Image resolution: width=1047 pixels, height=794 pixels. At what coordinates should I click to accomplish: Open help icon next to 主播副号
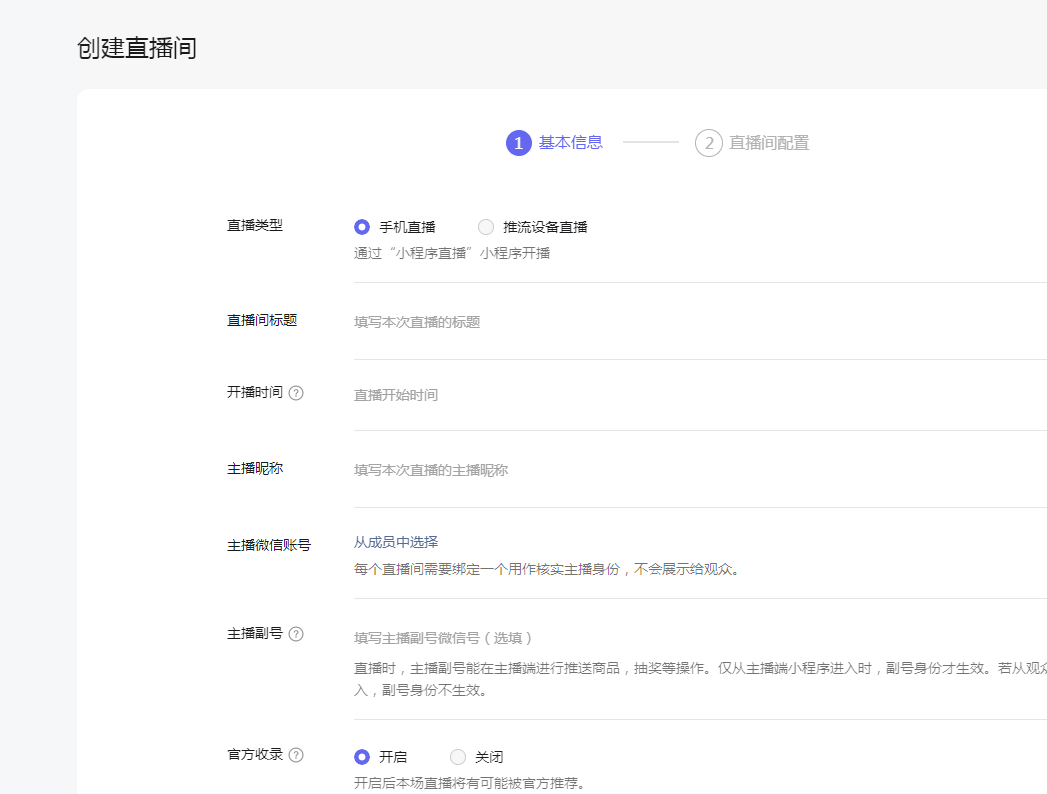296,634
